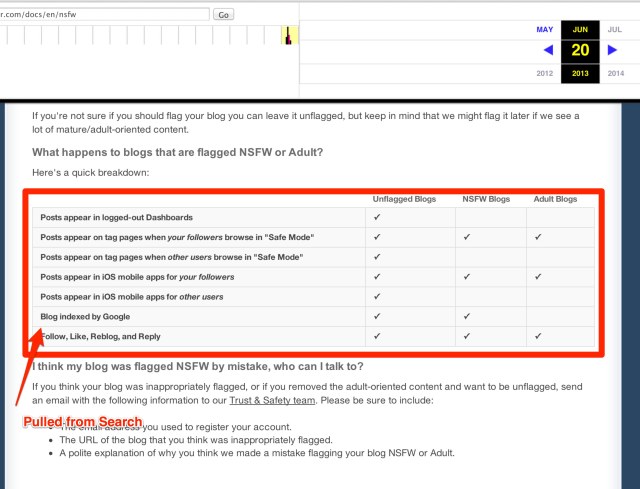Click 'iOS mobile apps for other users' row label

(x=131, y=297)
